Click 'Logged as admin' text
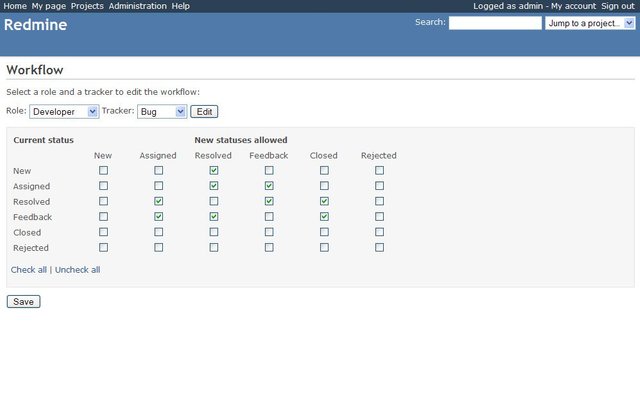The height and width of the screenshot is (417, 640). coord(508,6)
